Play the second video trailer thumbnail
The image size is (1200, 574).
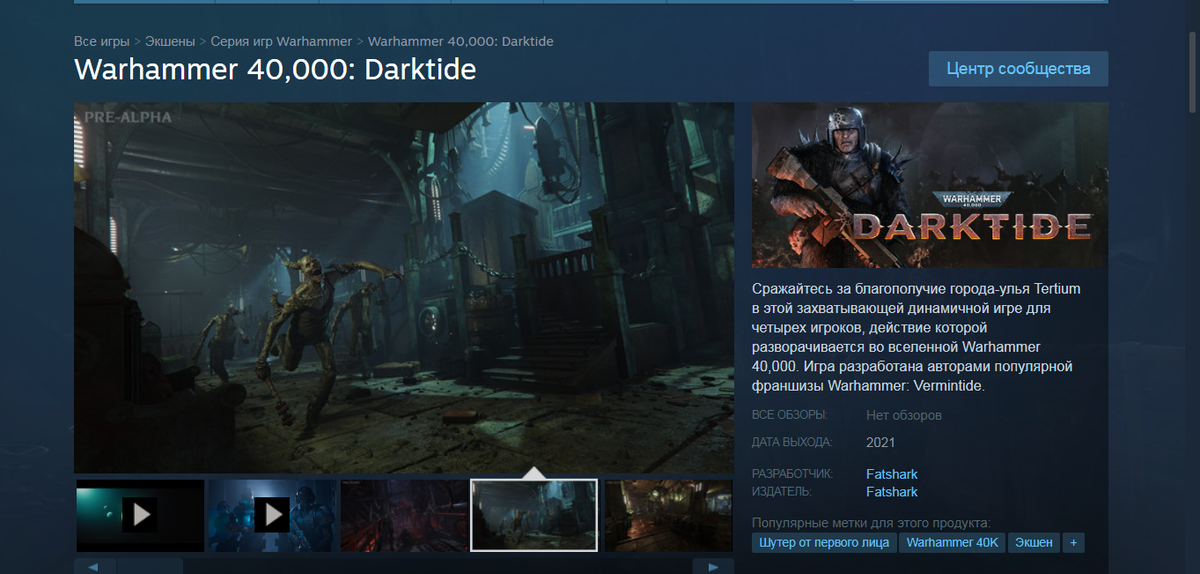[x=272, y=515]
